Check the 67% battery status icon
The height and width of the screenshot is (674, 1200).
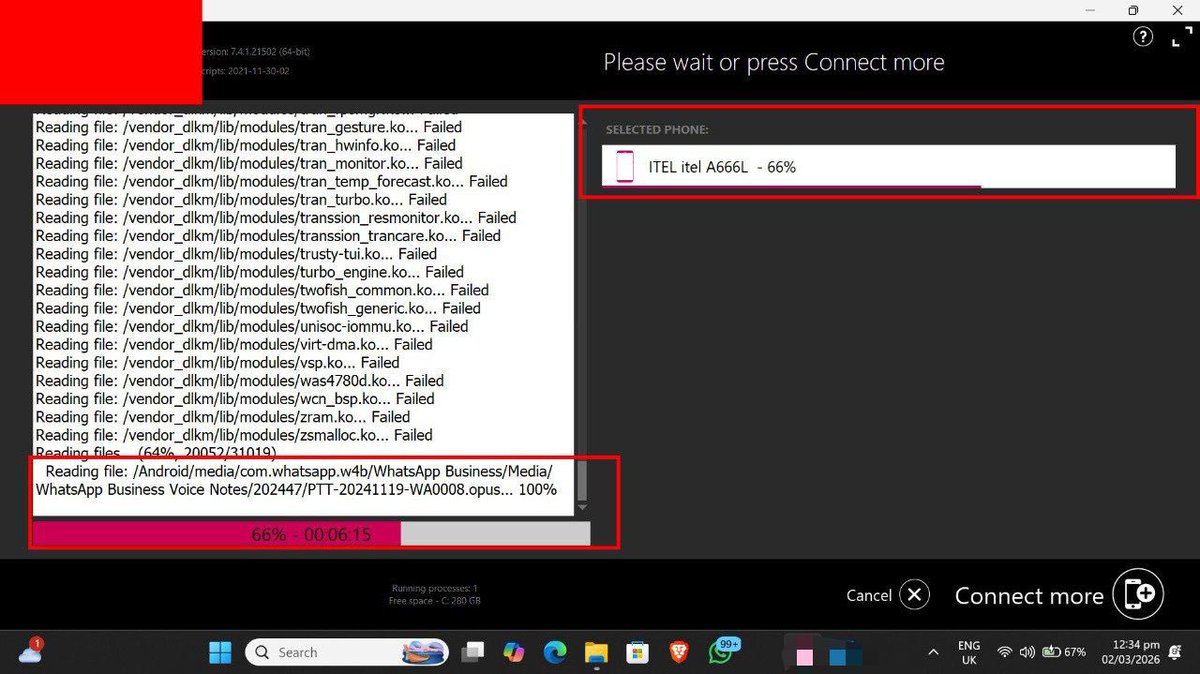click(x=1063, y=652)
